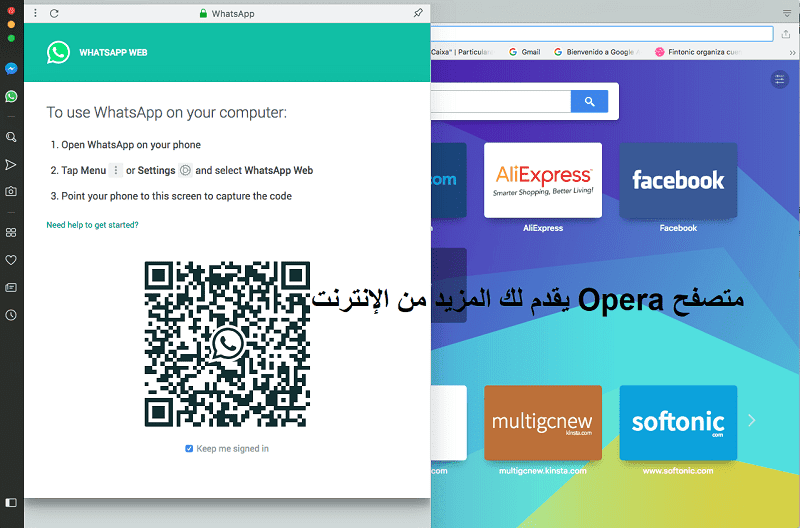Click the share icon in address bar
This screenshot has width=800, height=528.
(x=786, y=34)
